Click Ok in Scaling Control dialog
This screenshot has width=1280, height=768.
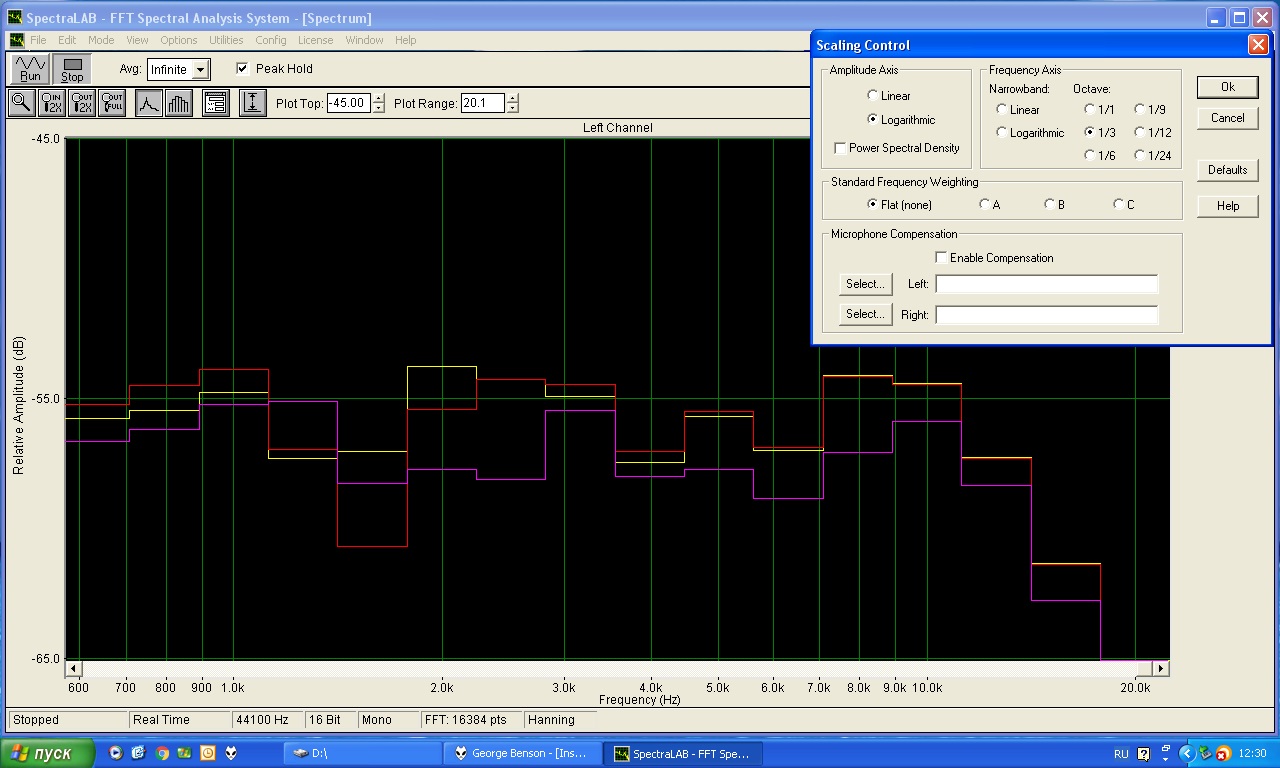point(1227,87)
